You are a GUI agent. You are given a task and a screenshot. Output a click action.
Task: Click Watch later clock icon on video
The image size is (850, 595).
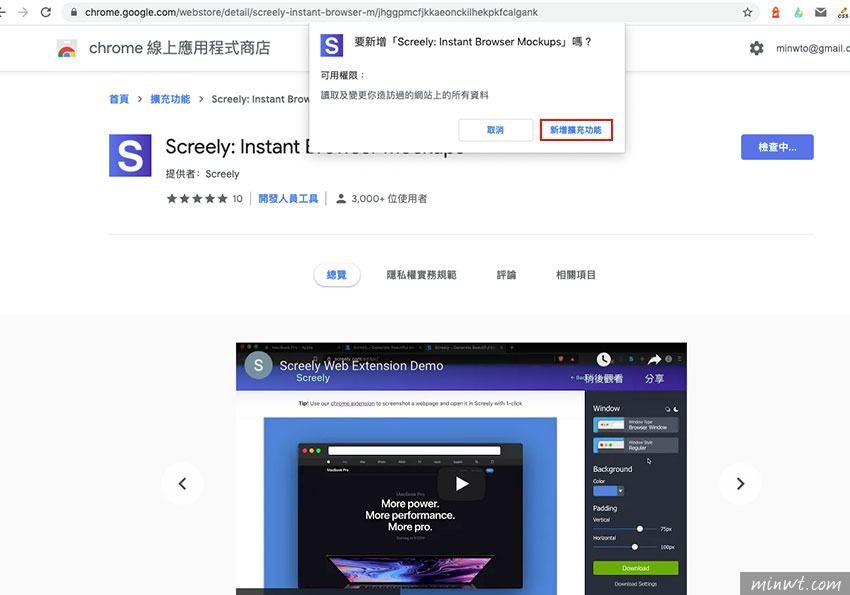pyautogui.click(x=603, y=359)
